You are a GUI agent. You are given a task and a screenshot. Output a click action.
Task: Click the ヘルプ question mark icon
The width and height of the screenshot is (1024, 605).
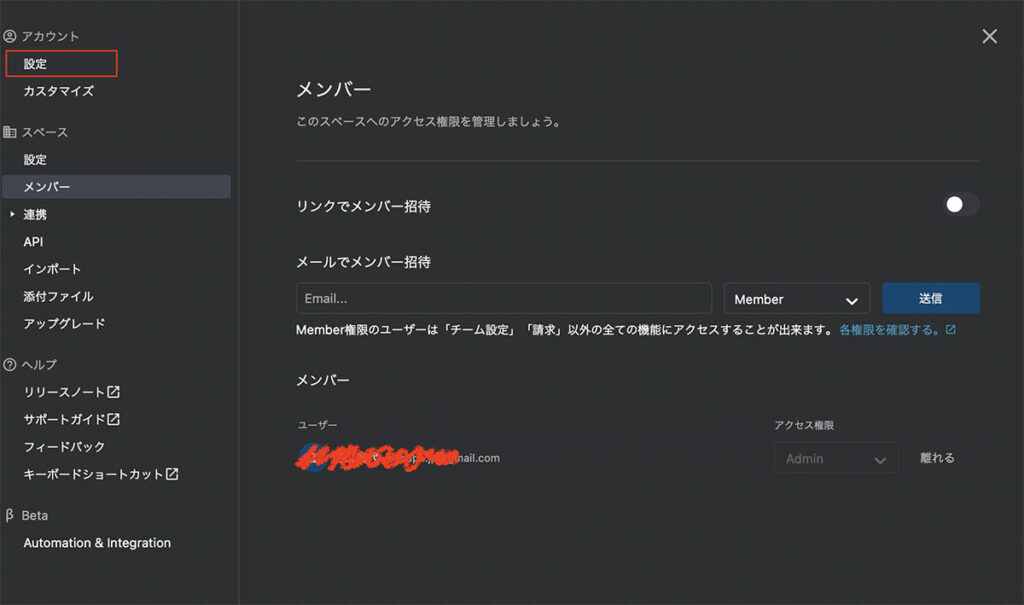coord(10,364)
